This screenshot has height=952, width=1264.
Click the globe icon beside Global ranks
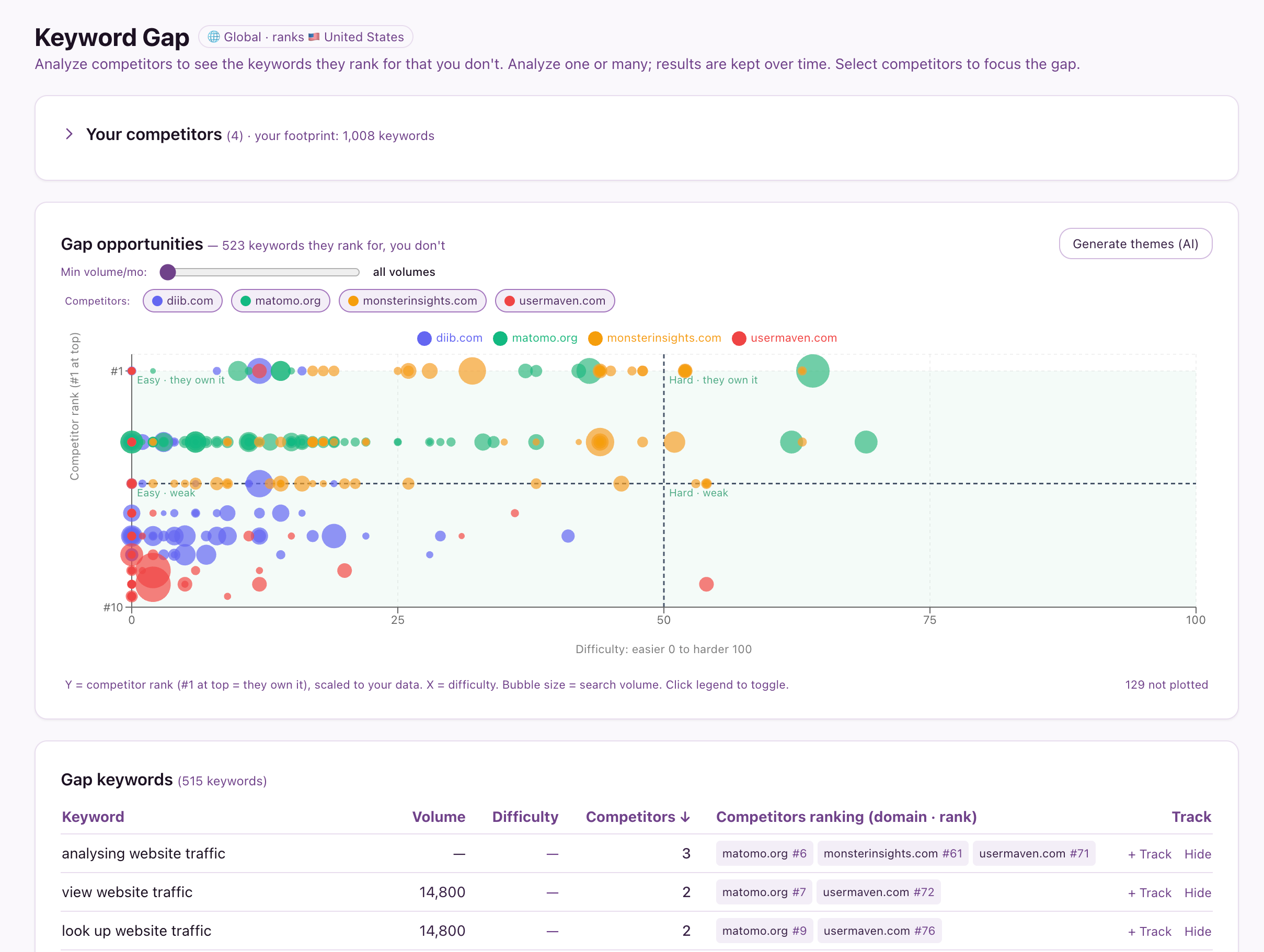214,37
